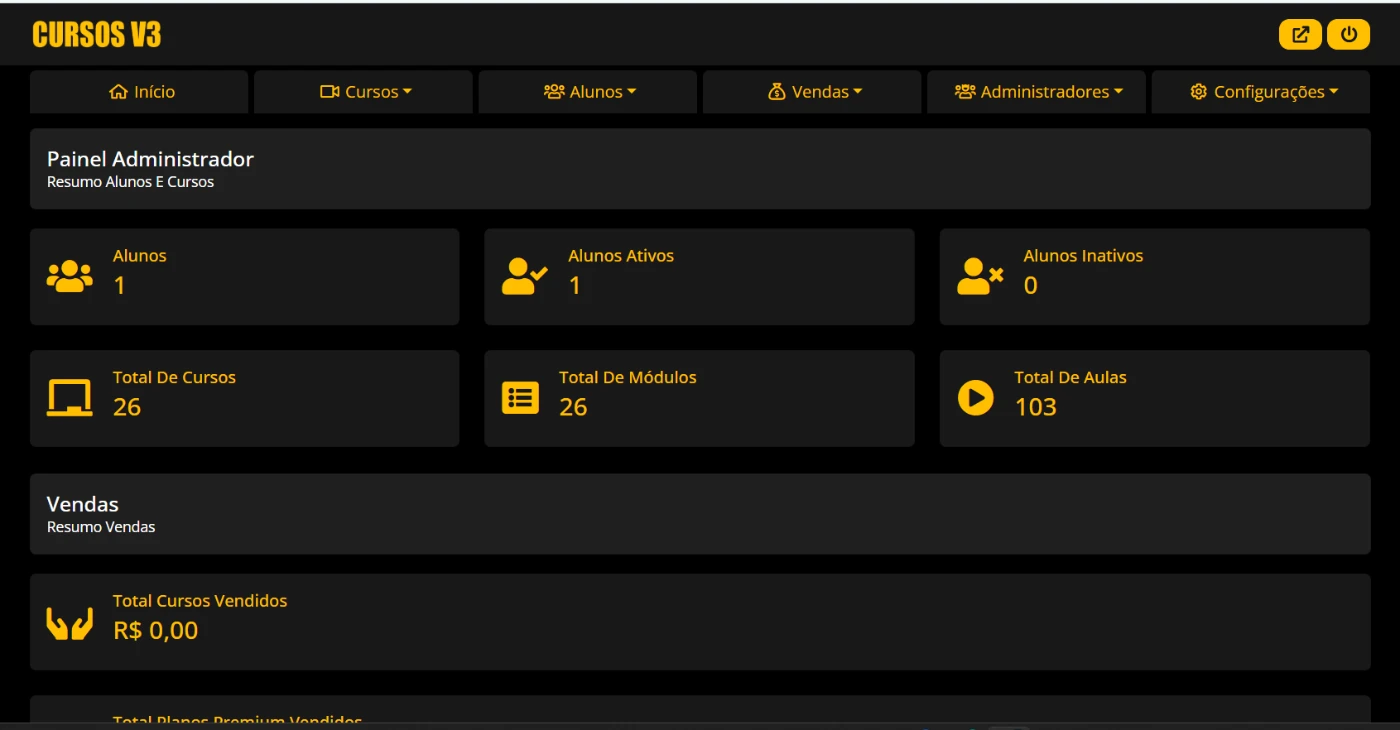Select the Painel Administrador heading

(150, 159)
